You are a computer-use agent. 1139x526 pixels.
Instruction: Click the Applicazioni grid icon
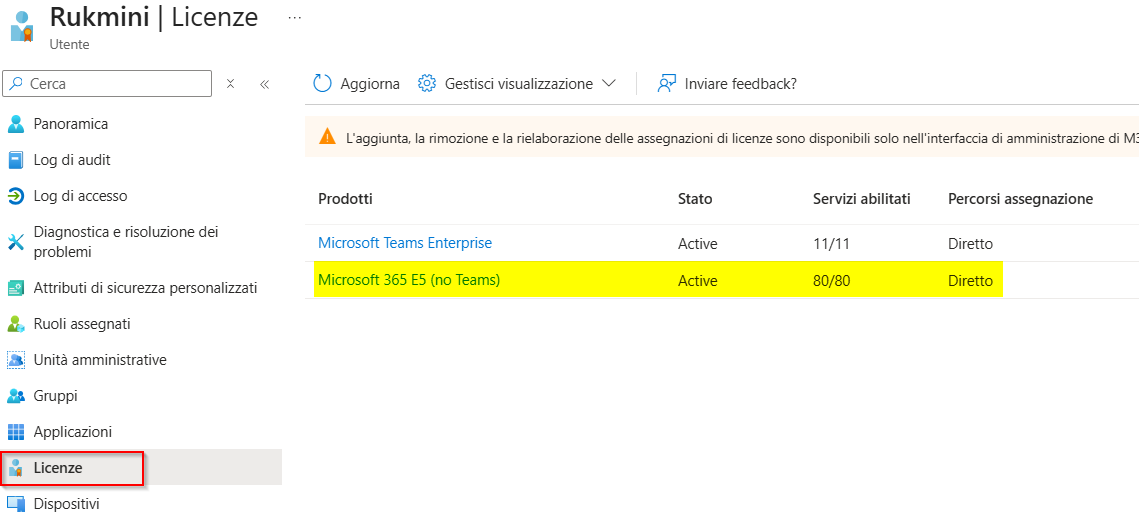click(x=16, y=432)
